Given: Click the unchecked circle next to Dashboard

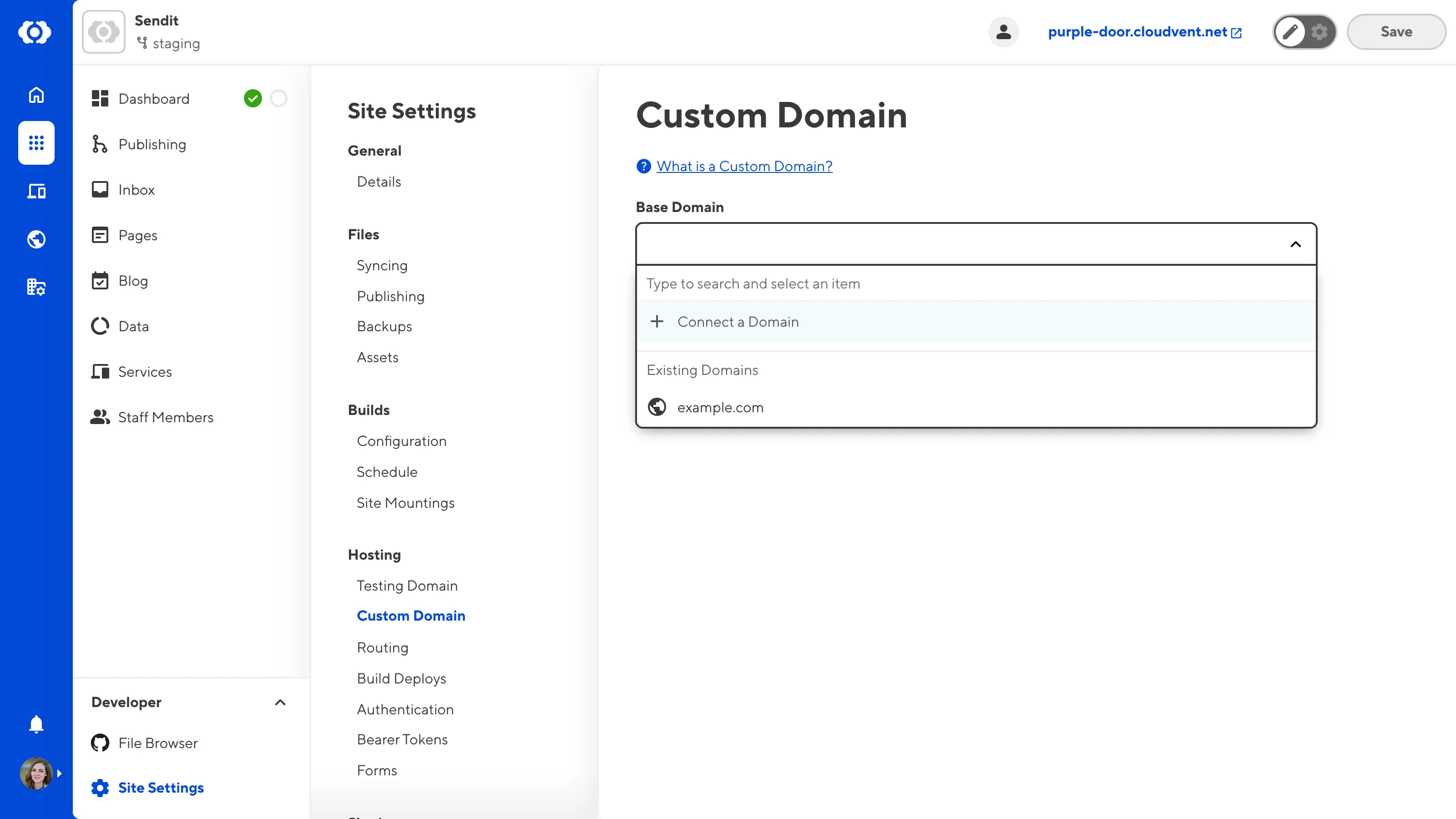Looking at the screenshot, I should click(x=278, y=98).
